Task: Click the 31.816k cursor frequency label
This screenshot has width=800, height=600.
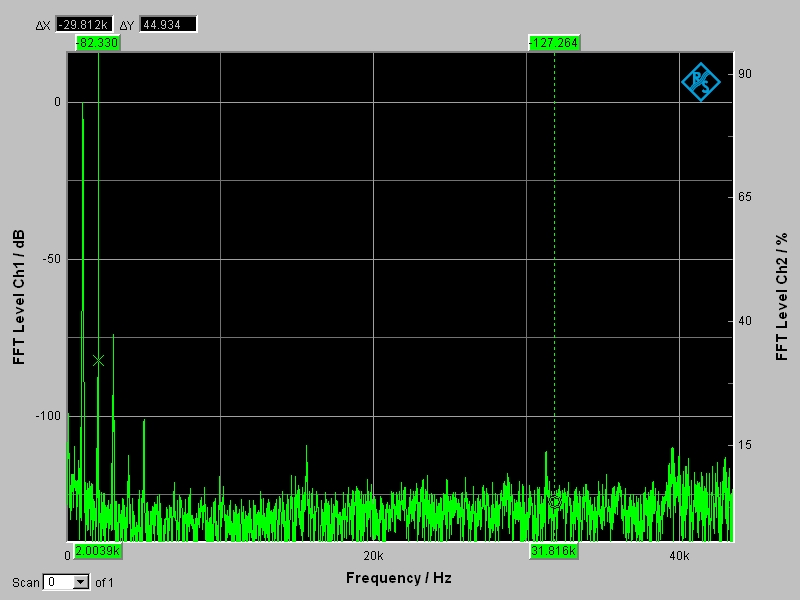Action: pyautogui.click(x=554, y=551)
